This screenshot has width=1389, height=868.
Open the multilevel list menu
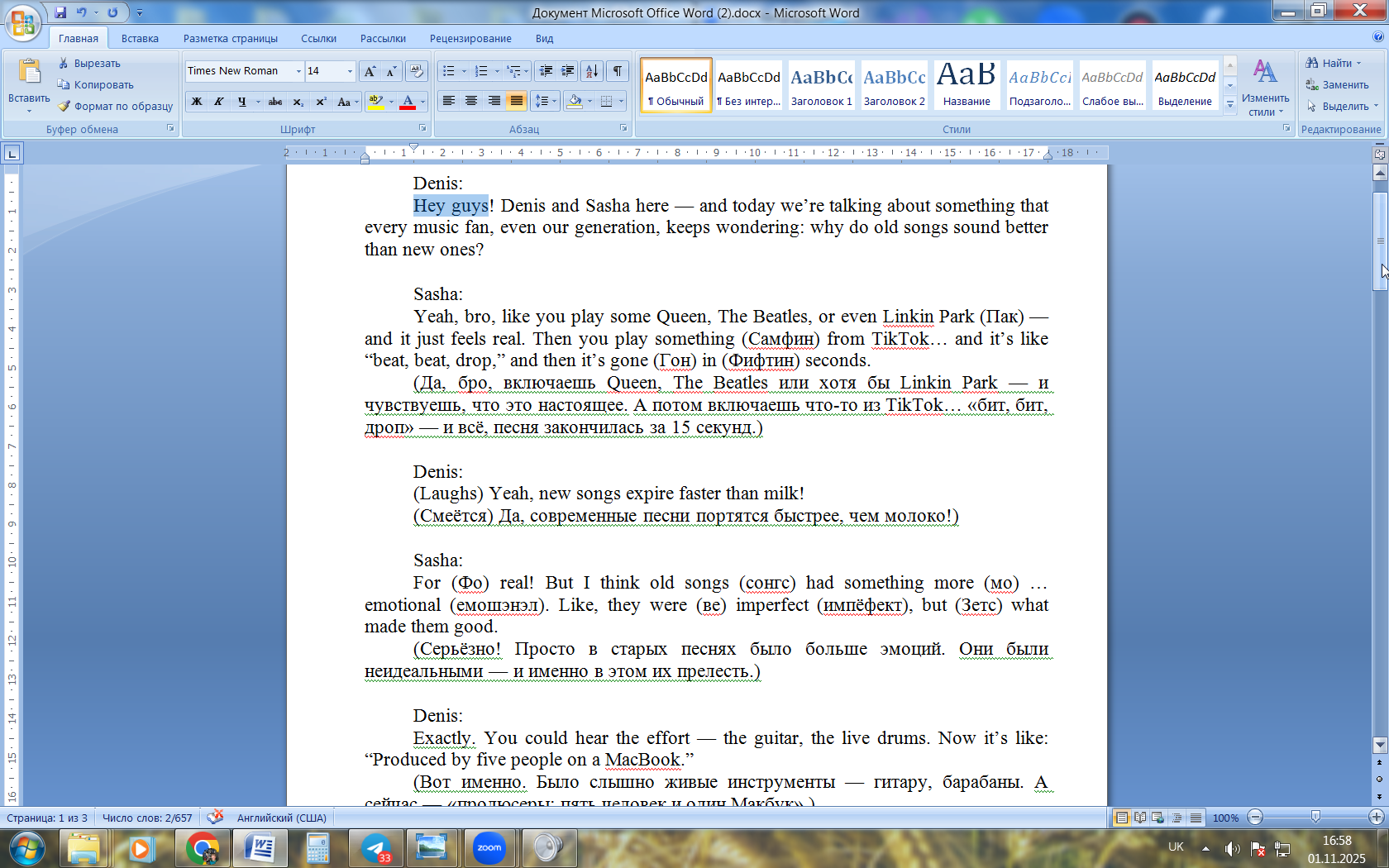pos(517,71)
